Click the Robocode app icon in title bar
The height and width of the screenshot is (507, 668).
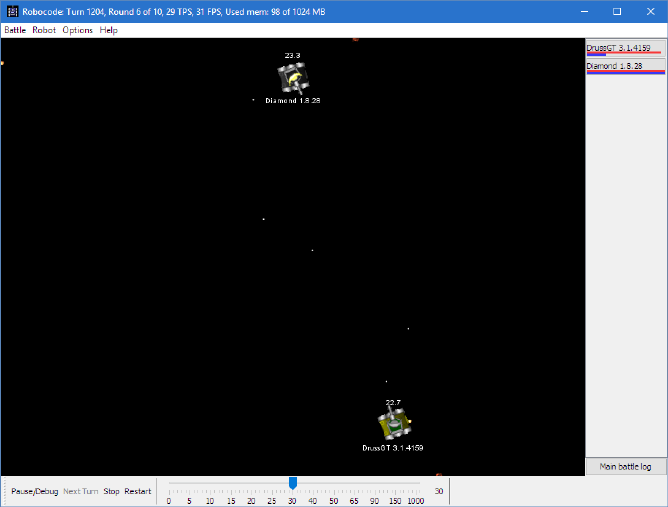[x=12, y=12]
